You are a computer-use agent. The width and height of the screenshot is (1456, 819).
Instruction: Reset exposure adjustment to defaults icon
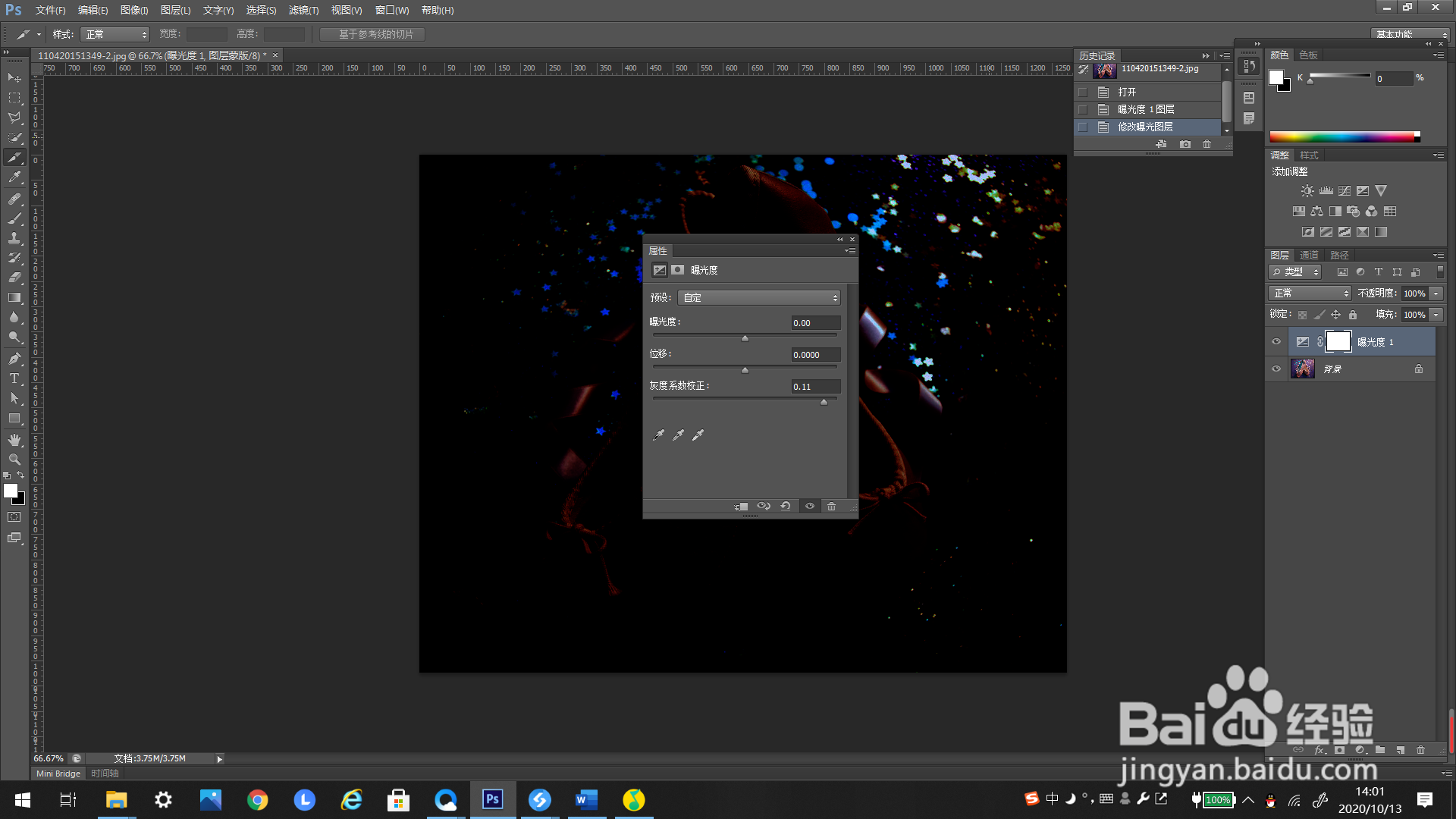pos(786,507)
